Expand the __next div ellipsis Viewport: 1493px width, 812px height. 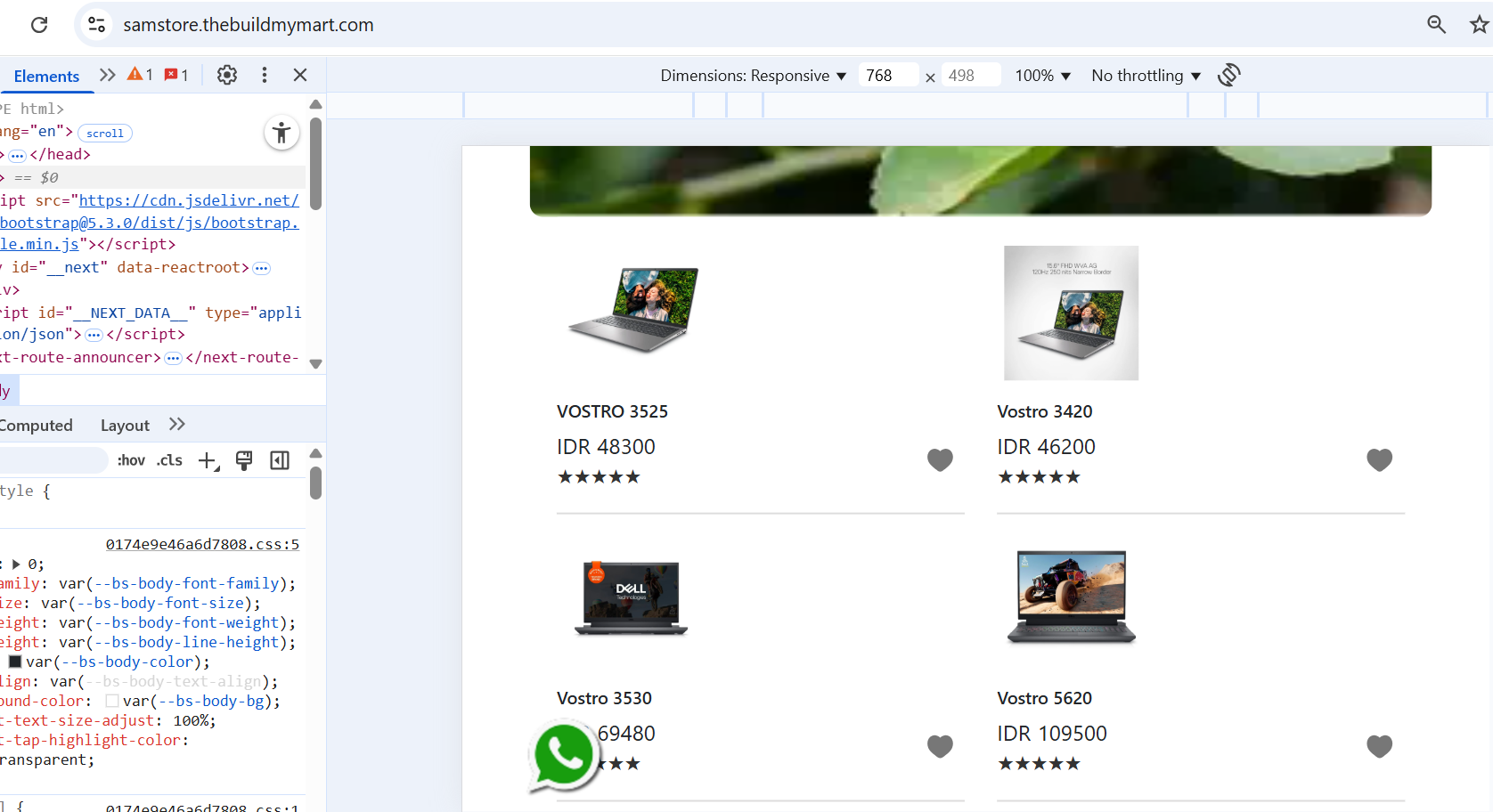261,268
